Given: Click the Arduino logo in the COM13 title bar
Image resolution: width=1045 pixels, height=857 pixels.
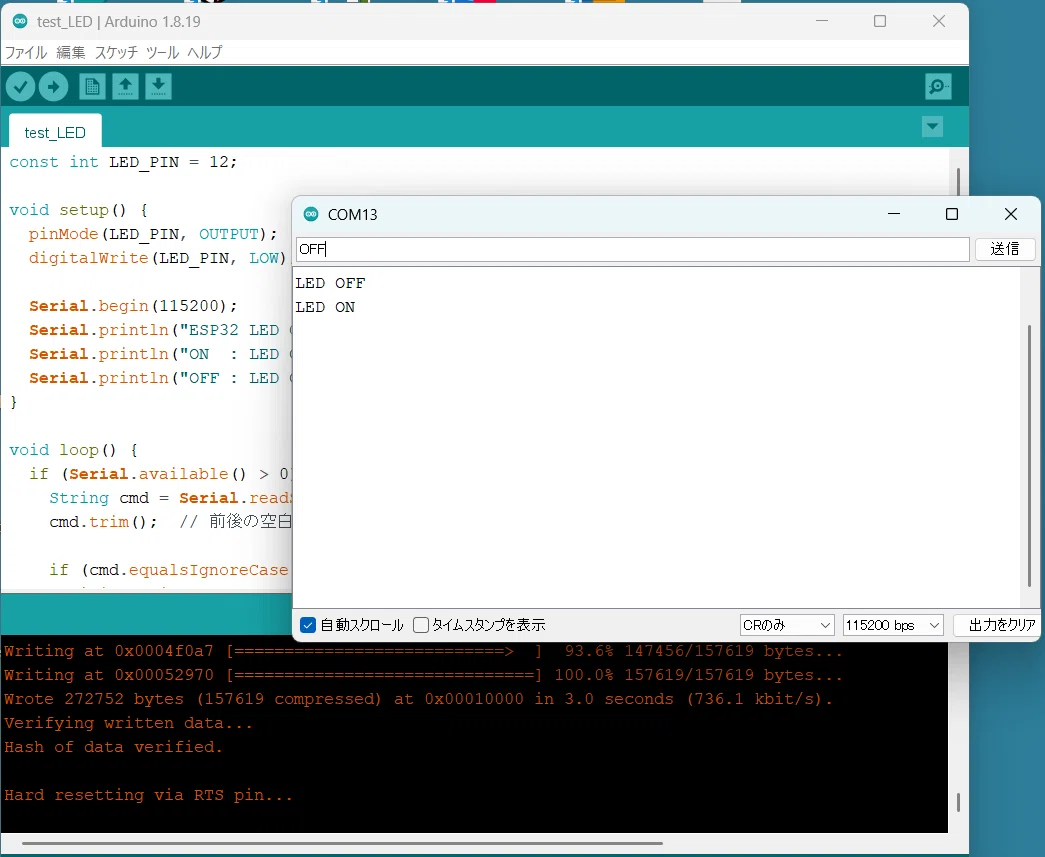Looking at the screenshot, I should pyautogui.click(x=311, y=214).
